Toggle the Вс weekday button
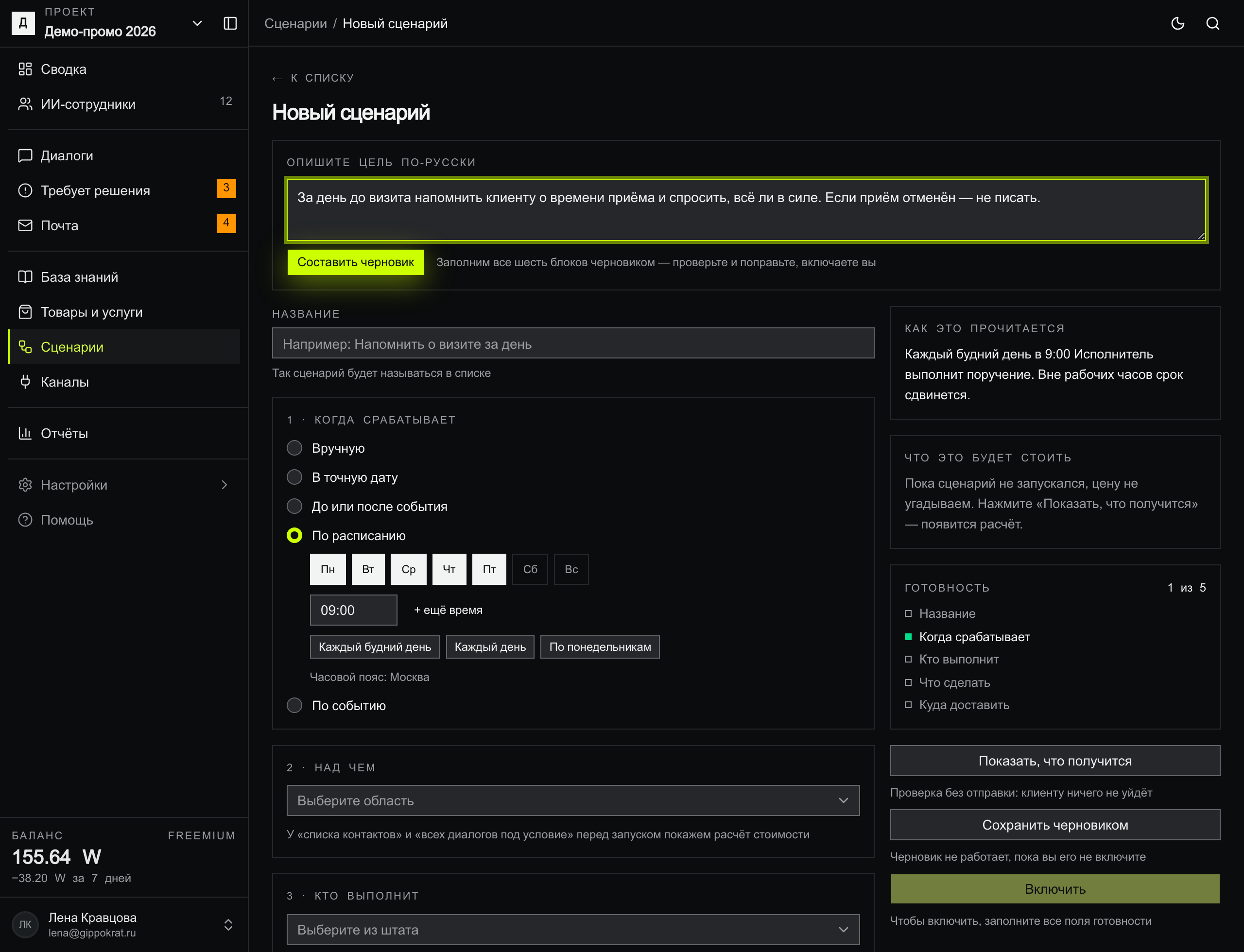The width and height of the screenshot is (1244, 952). 571,569
